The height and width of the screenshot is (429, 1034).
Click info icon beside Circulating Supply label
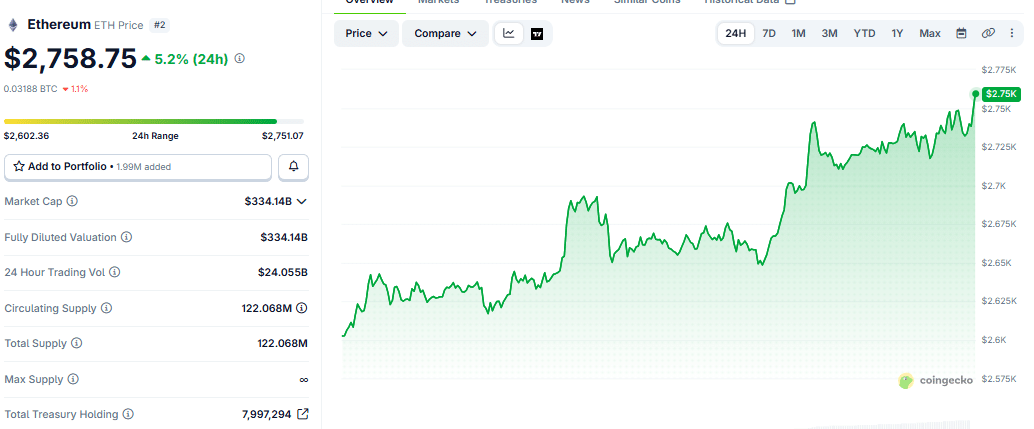[106, 308]
